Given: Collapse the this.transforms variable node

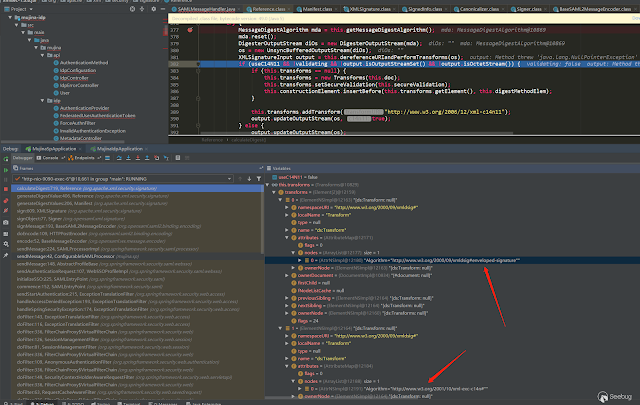Looking at the screenshot, I should tap(268, 185).
